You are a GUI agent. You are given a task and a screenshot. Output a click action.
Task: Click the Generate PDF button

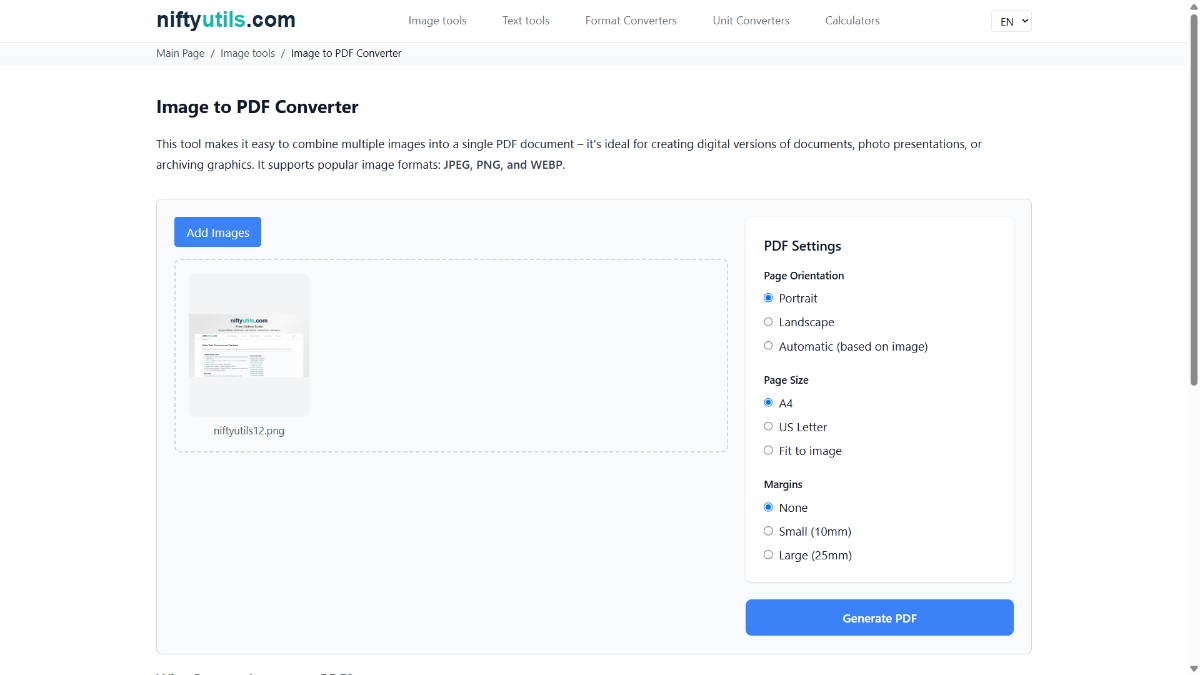tap(879, 618)
